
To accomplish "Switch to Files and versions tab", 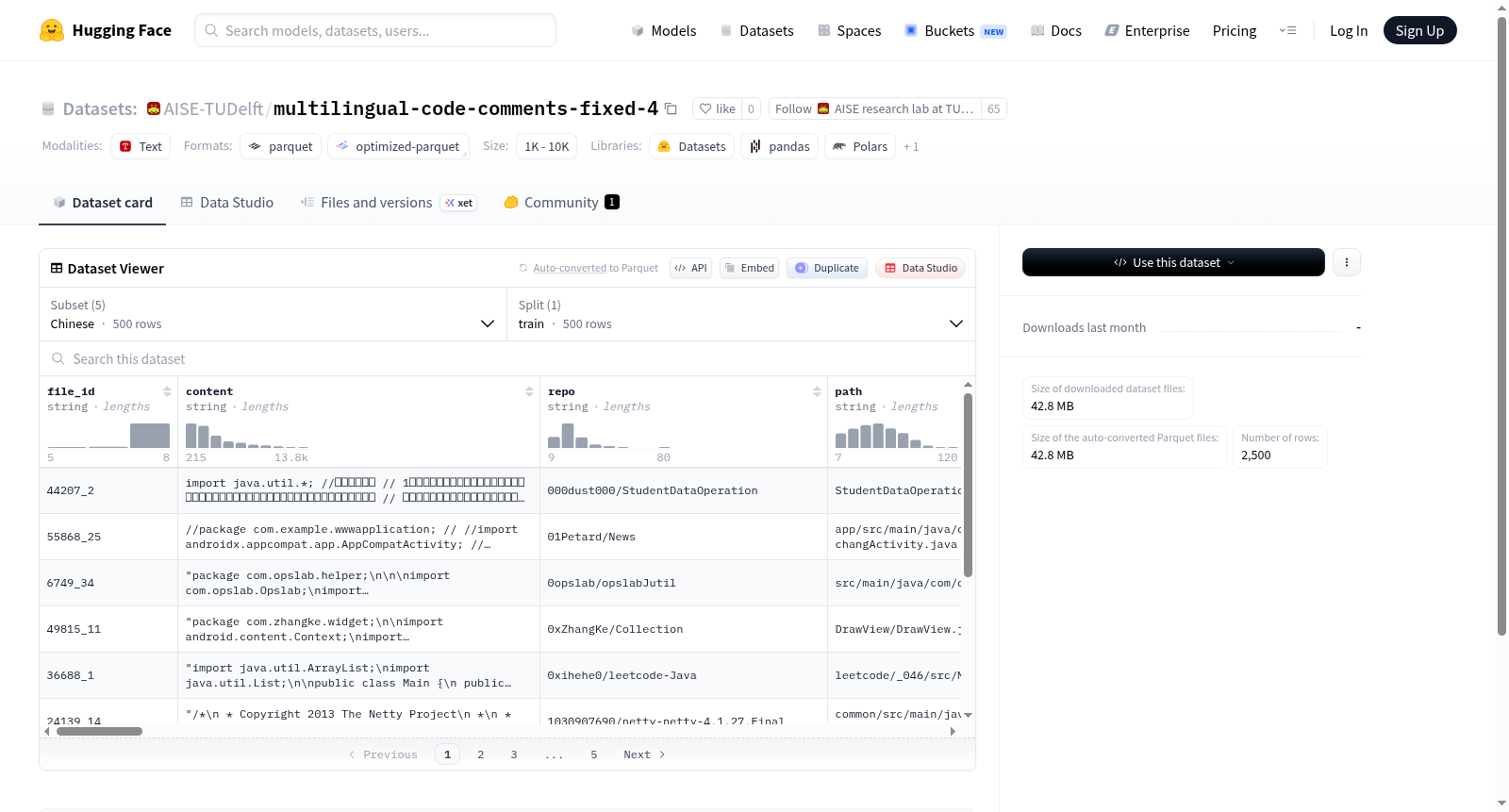I will pos(388,202).
